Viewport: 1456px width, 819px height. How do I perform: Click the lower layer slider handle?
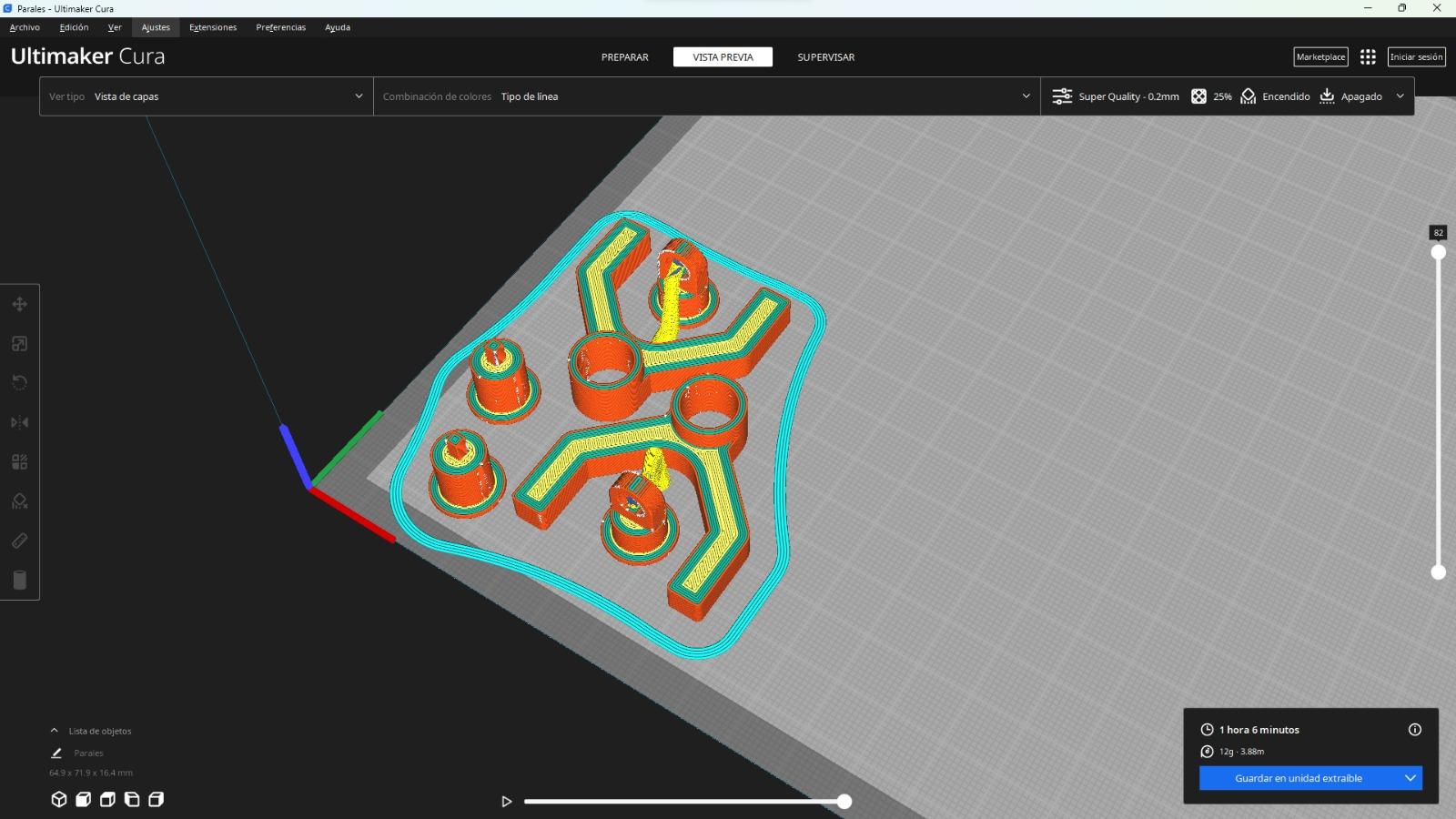(1439, 571)
